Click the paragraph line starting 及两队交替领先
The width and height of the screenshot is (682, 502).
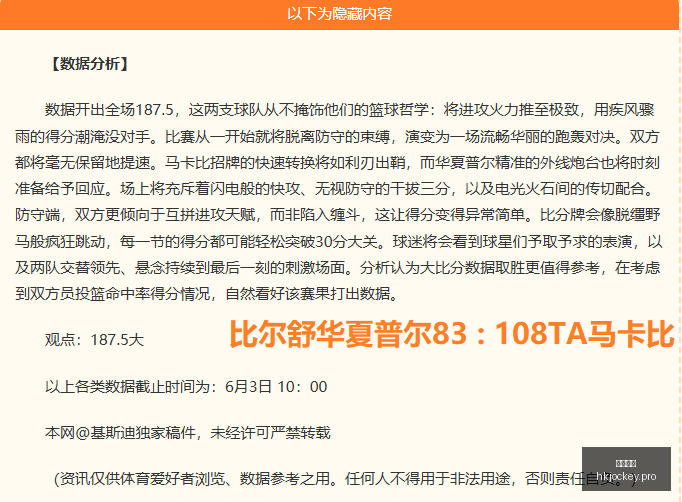(338, 268)
